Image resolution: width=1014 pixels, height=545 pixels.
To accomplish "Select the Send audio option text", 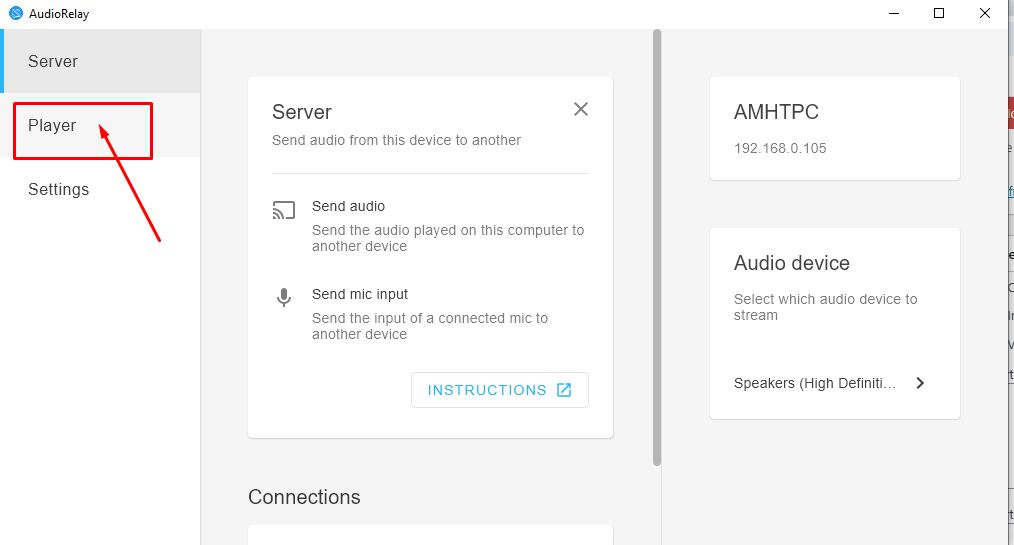I will 348,206.
